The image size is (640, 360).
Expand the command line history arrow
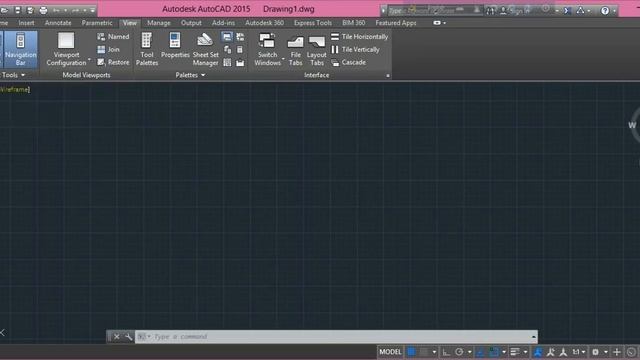[533, 337]
